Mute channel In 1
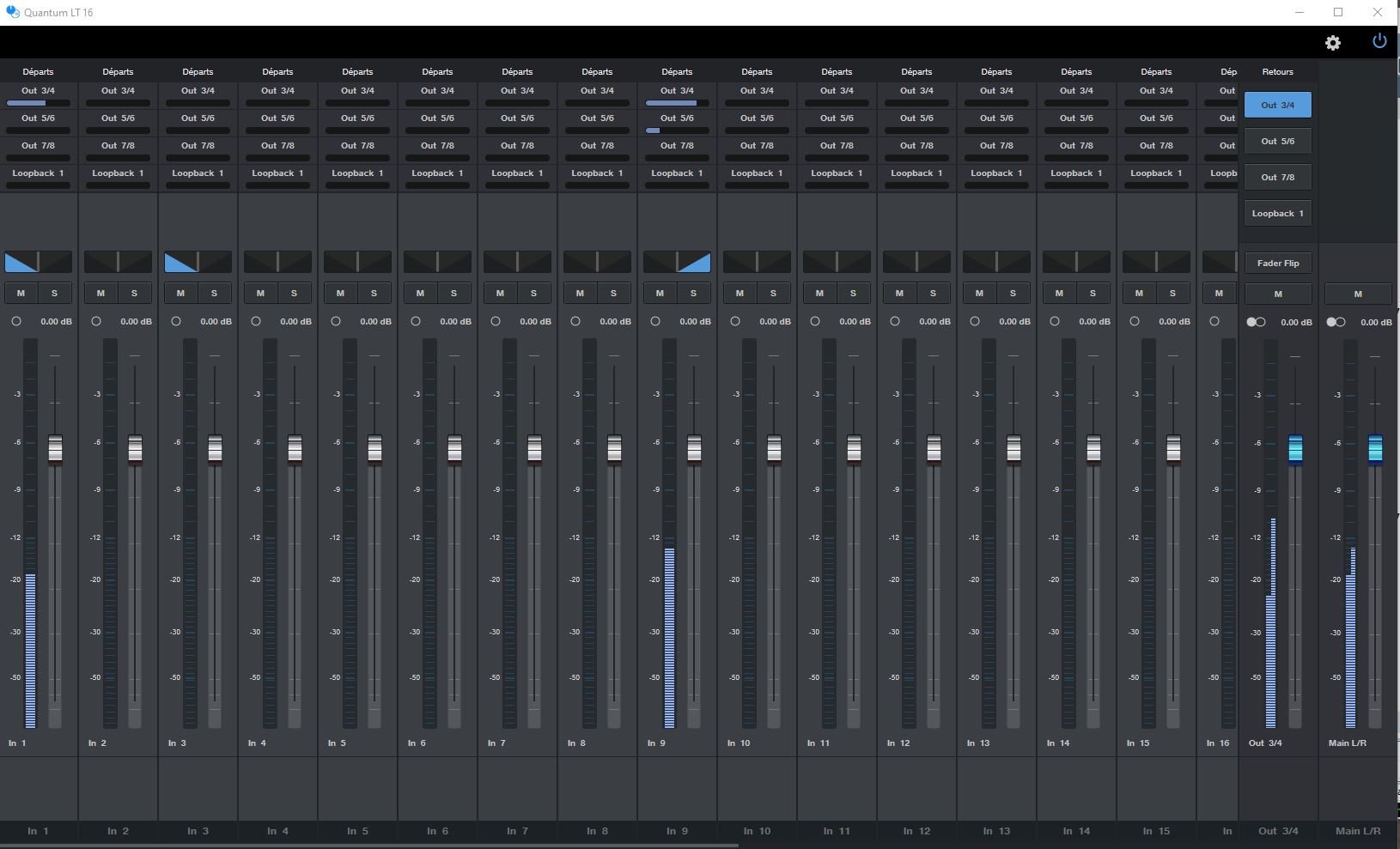 21,293
